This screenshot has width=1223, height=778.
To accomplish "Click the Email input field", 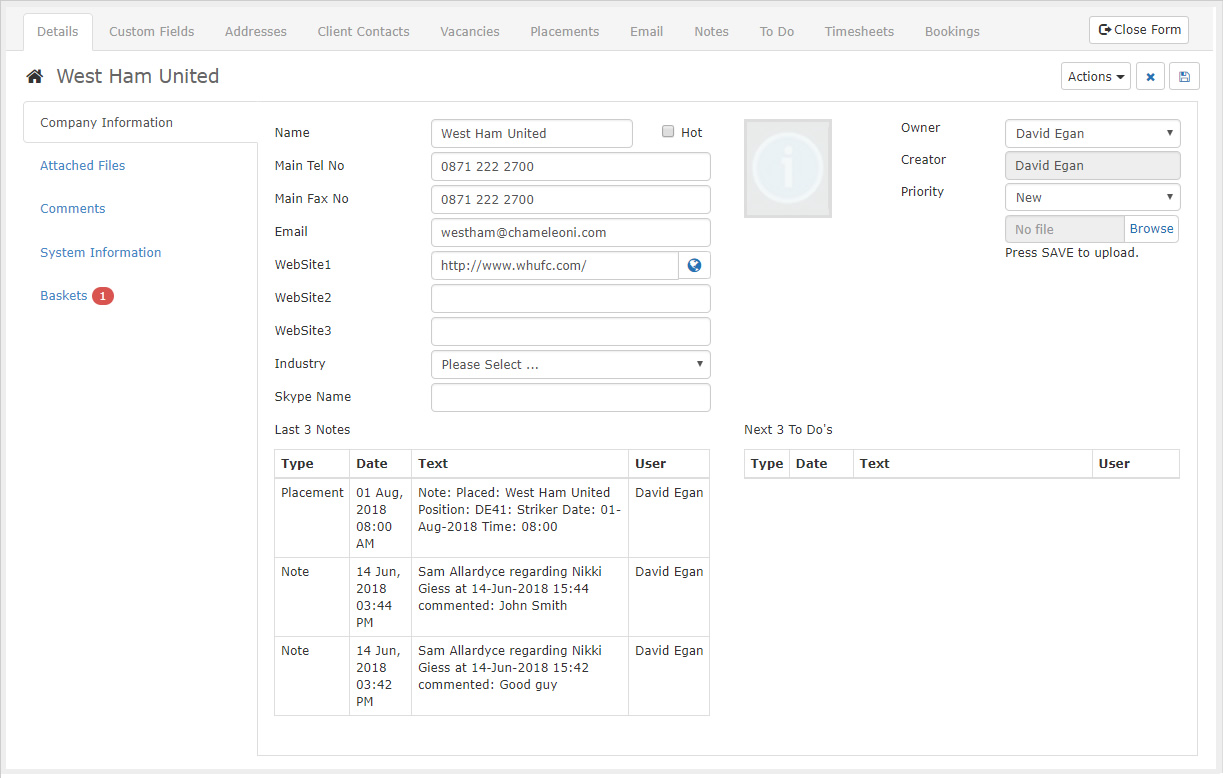I will [571, 233].
